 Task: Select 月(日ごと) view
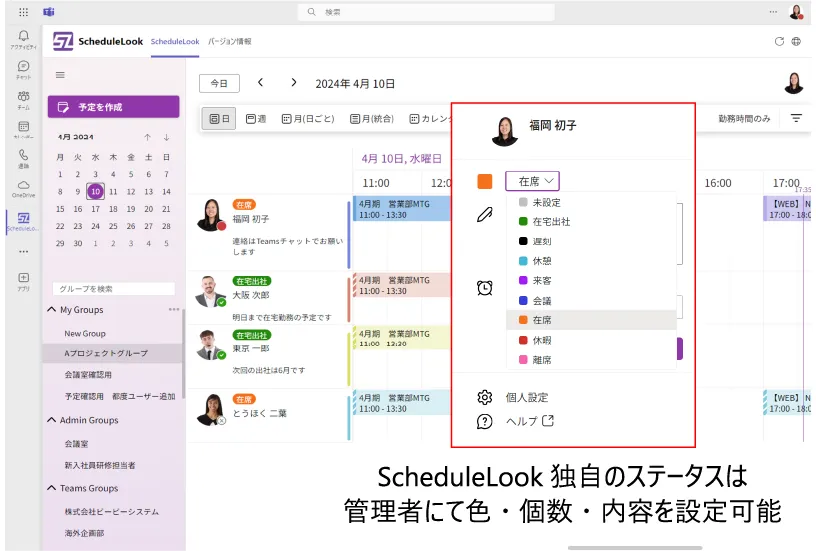point(308,119)
